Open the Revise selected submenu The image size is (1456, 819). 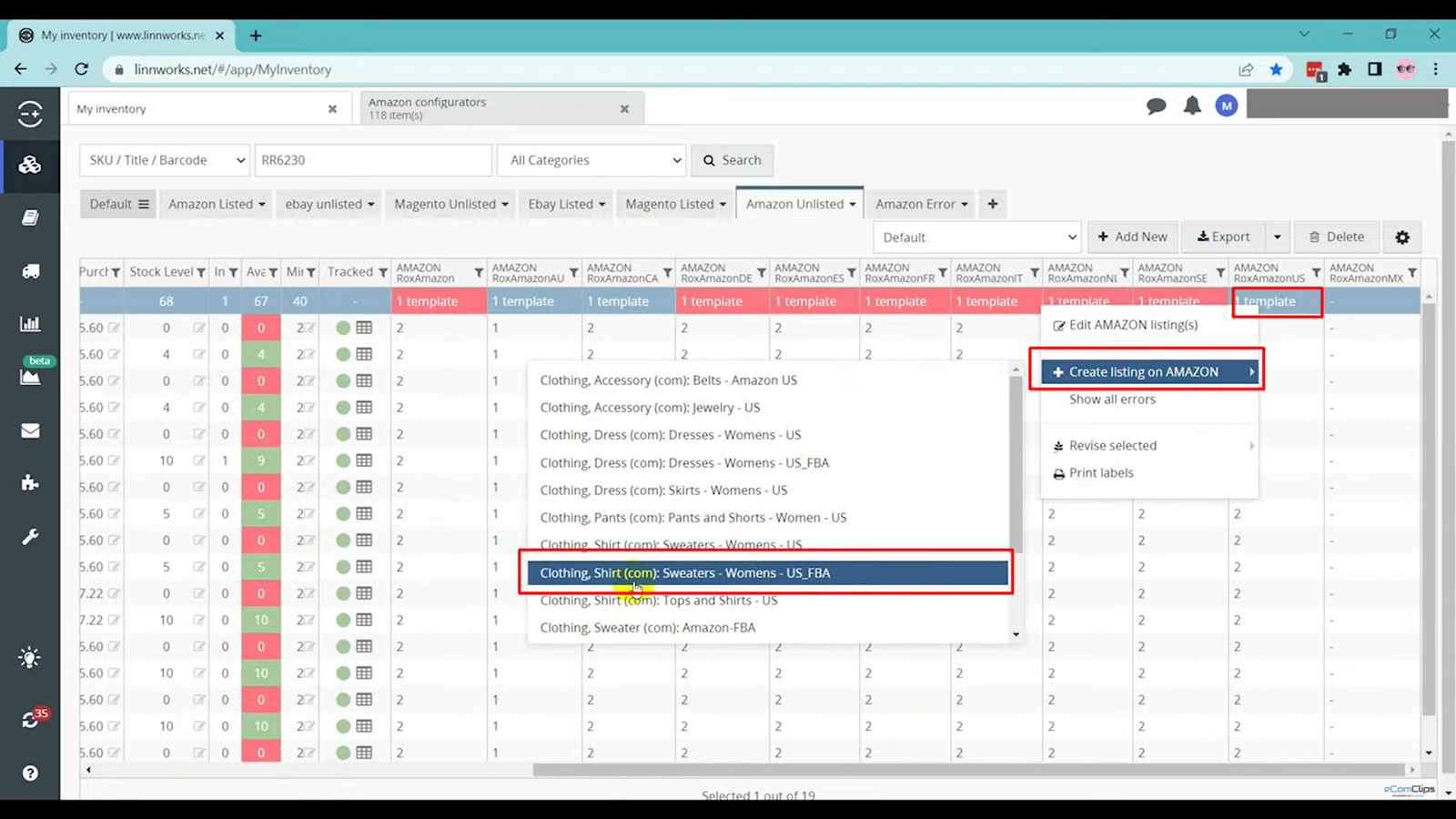(1150, 445)
